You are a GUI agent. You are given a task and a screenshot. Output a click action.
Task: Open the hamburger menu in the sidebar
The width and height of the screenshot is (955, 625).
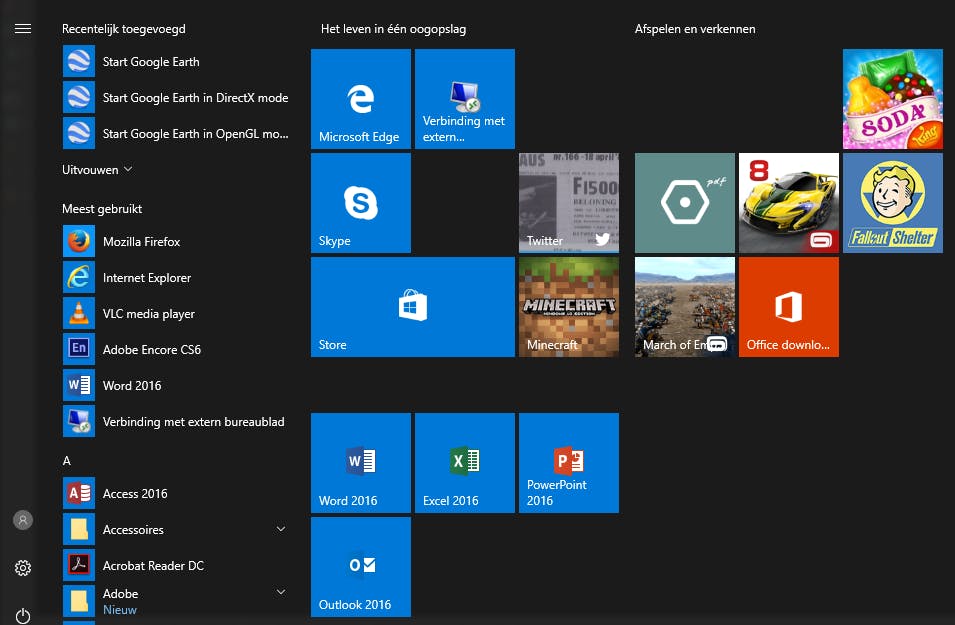click(22, 28)
